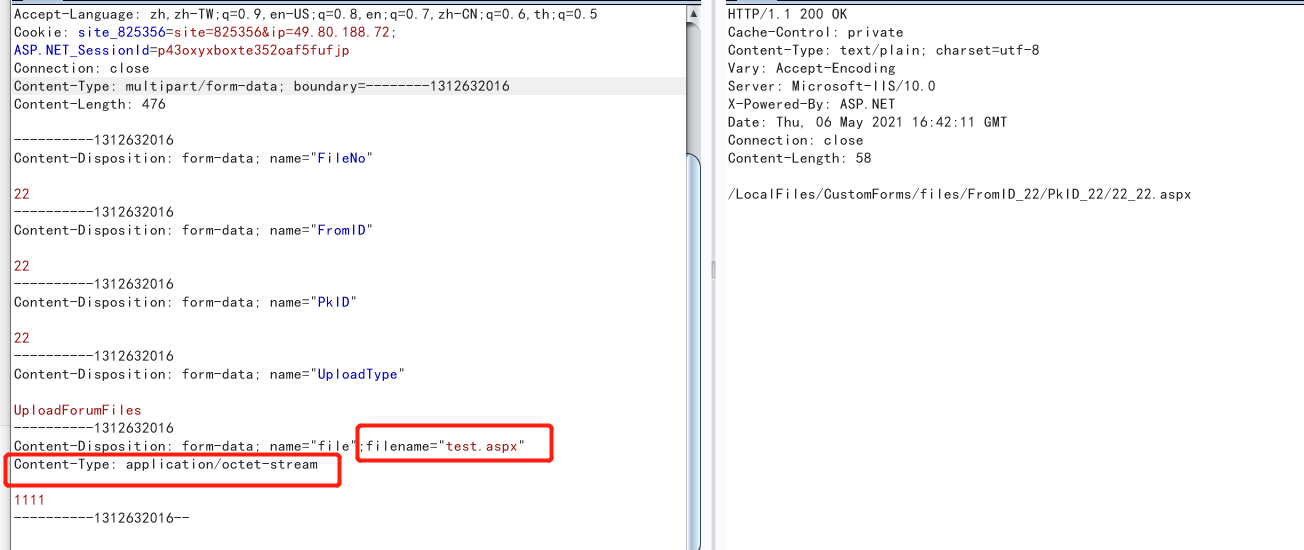Select the 'Vary: Accept-Encoding' header

click(812, 68)
